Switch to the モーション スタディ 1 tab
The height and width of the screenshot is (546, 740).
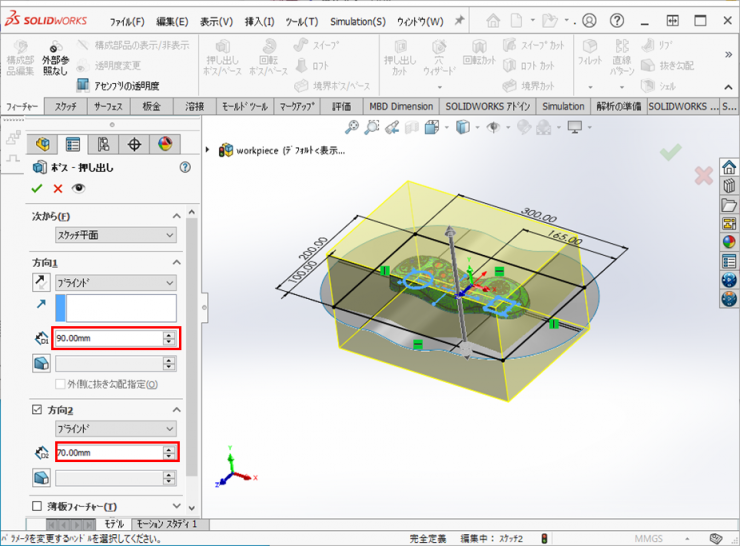pyautogui.click(x=166, y=524)
